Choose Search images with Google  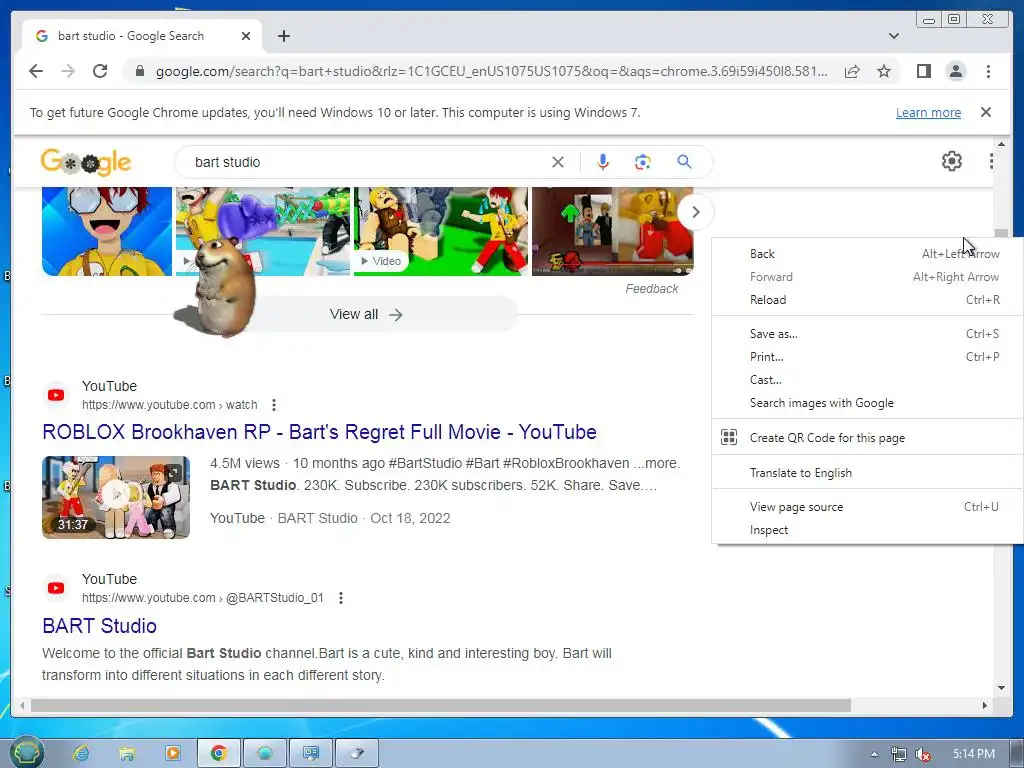867,403
